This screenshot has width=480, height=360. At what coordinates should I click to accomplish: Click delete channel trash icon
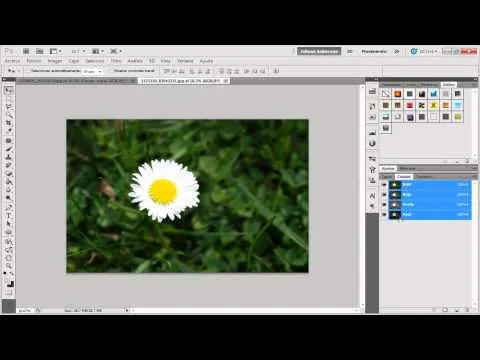coord(467,310)
